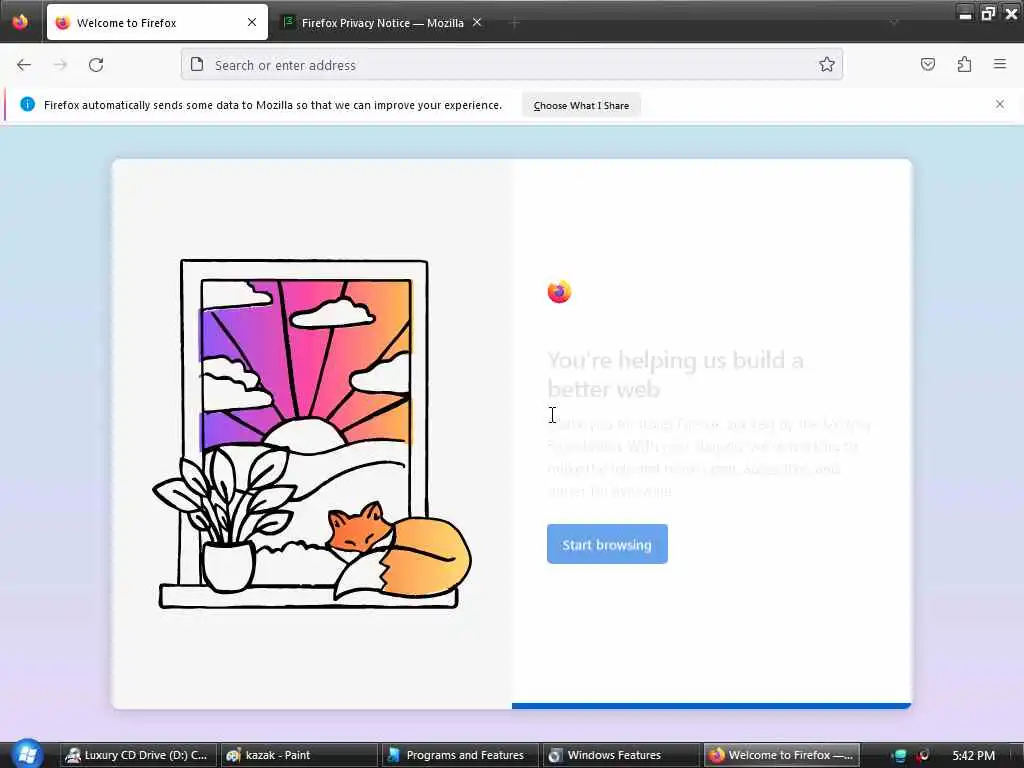Open a new tab with plus button
The image size is (1024, 768).
[x=515, y=23]
